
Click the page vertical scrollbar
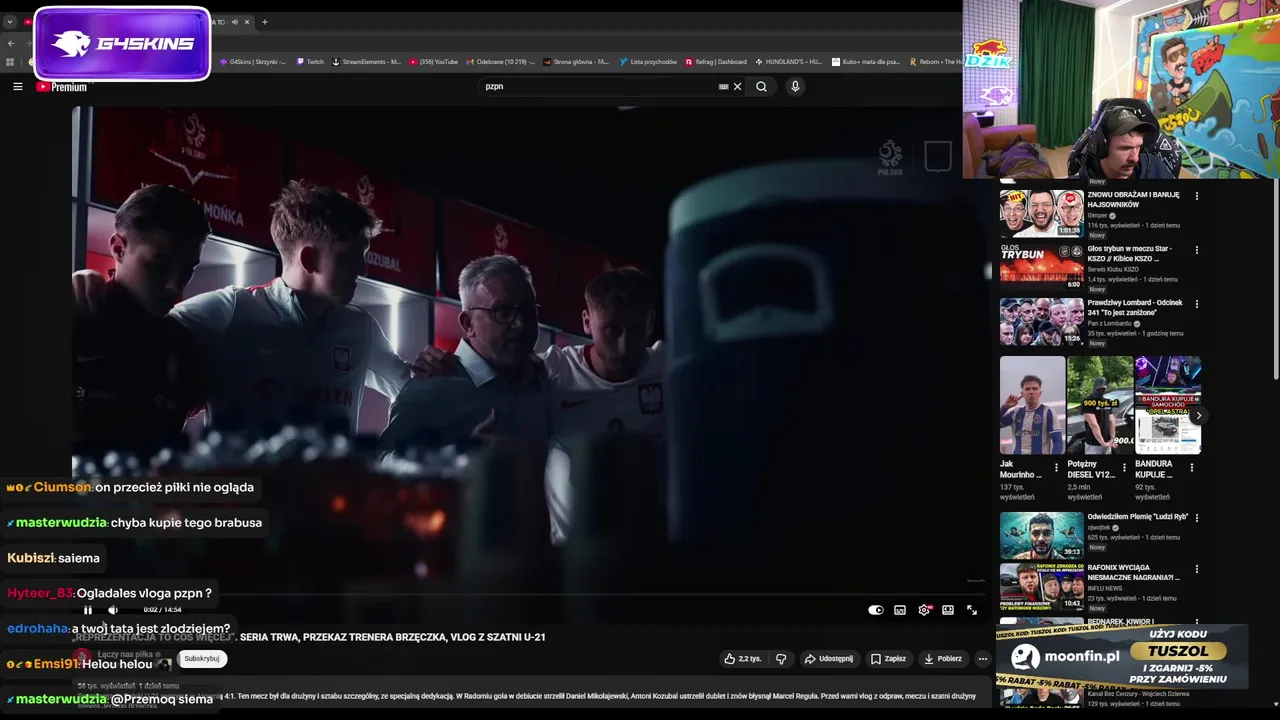click(x=1275, y=280)
